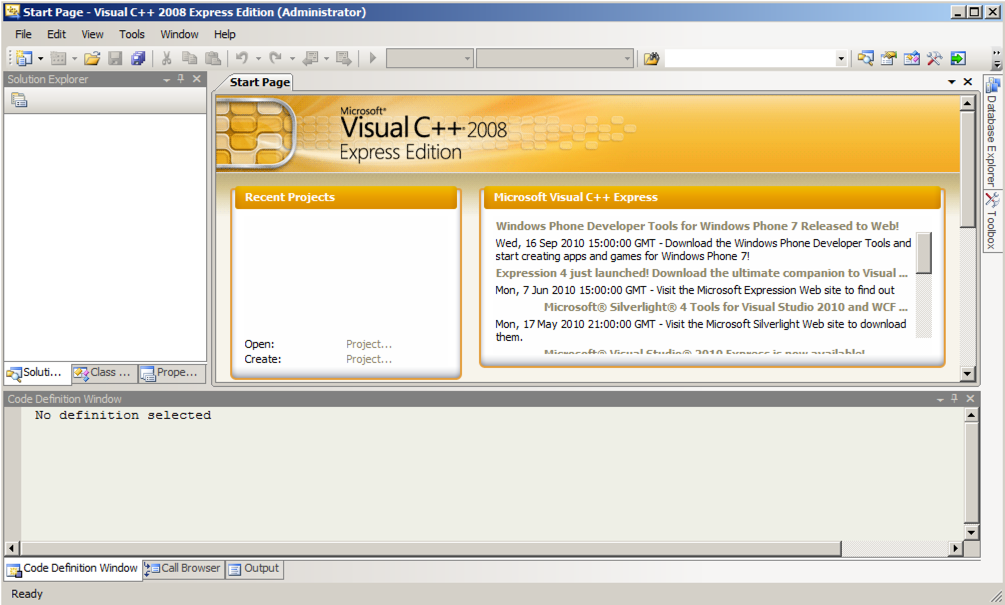Expand the Toolbox side tab
The height and width of the screenshot is (605, 1005).
coord(992,221)
